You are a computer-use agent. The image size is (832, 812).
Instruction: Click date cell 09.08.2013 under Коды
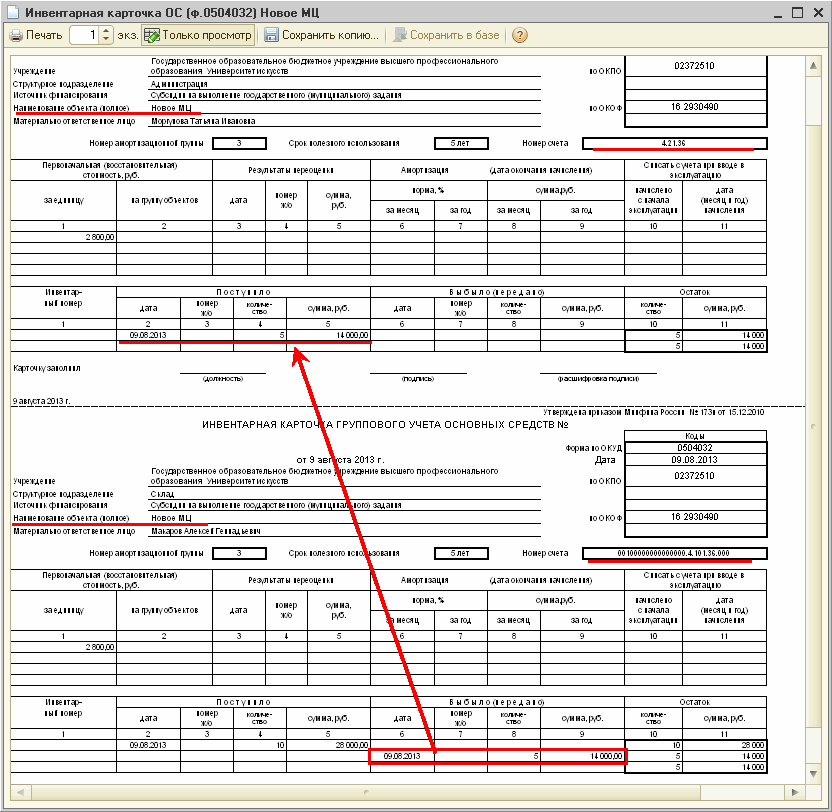(694, 460)
